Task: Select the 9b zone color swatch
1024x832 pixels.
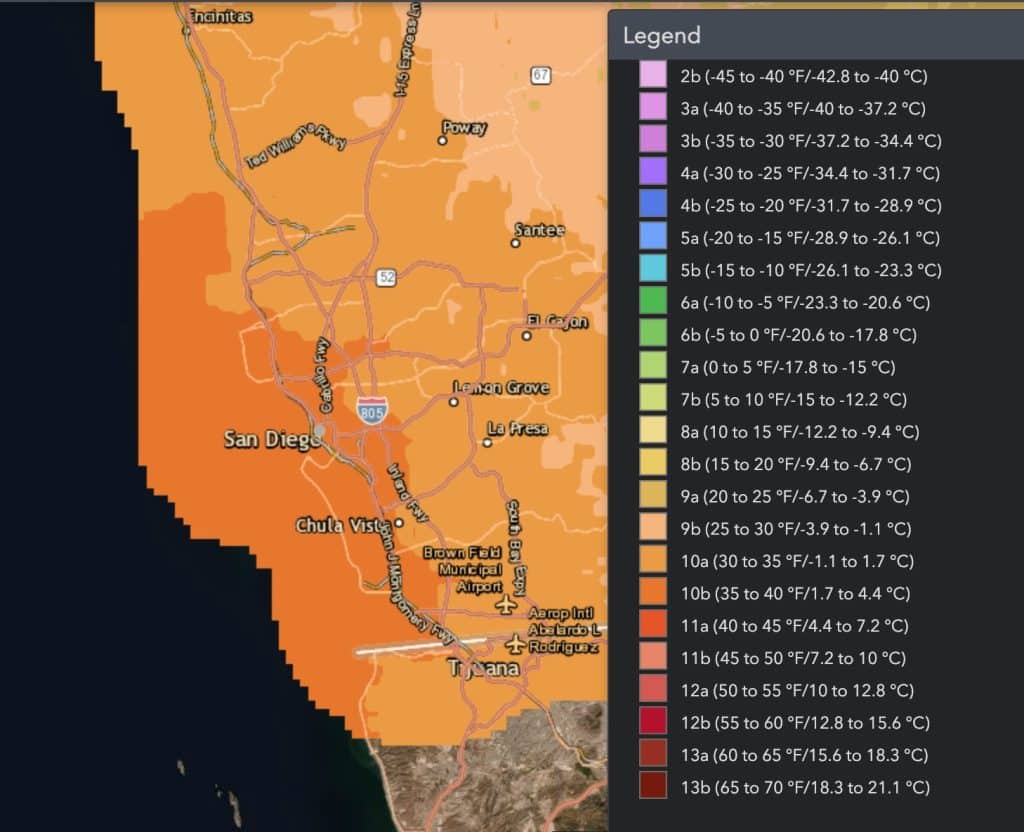Action: click(x=653, y=528)
